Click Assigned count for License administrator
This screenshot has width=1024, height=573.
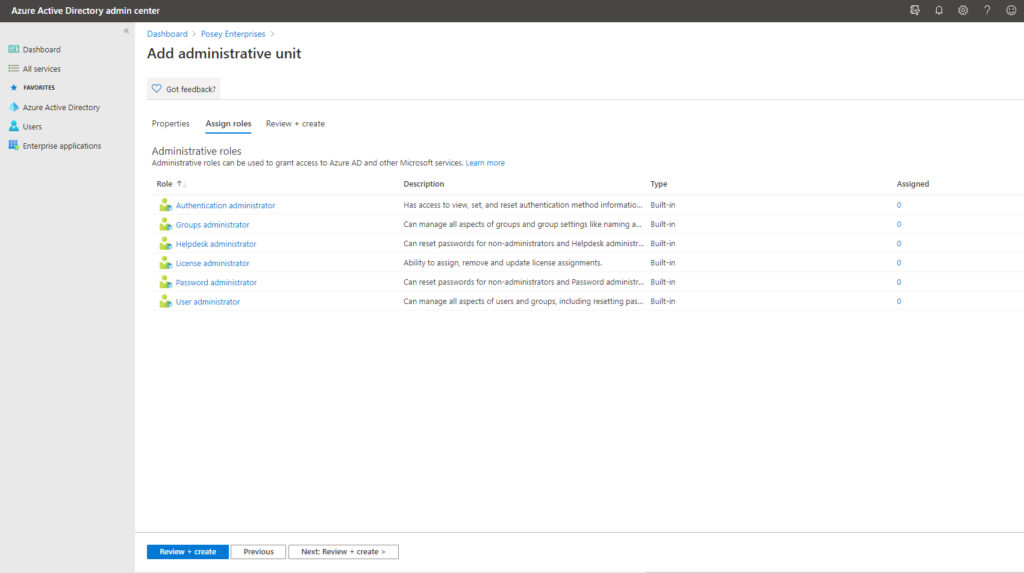(899, 263)
